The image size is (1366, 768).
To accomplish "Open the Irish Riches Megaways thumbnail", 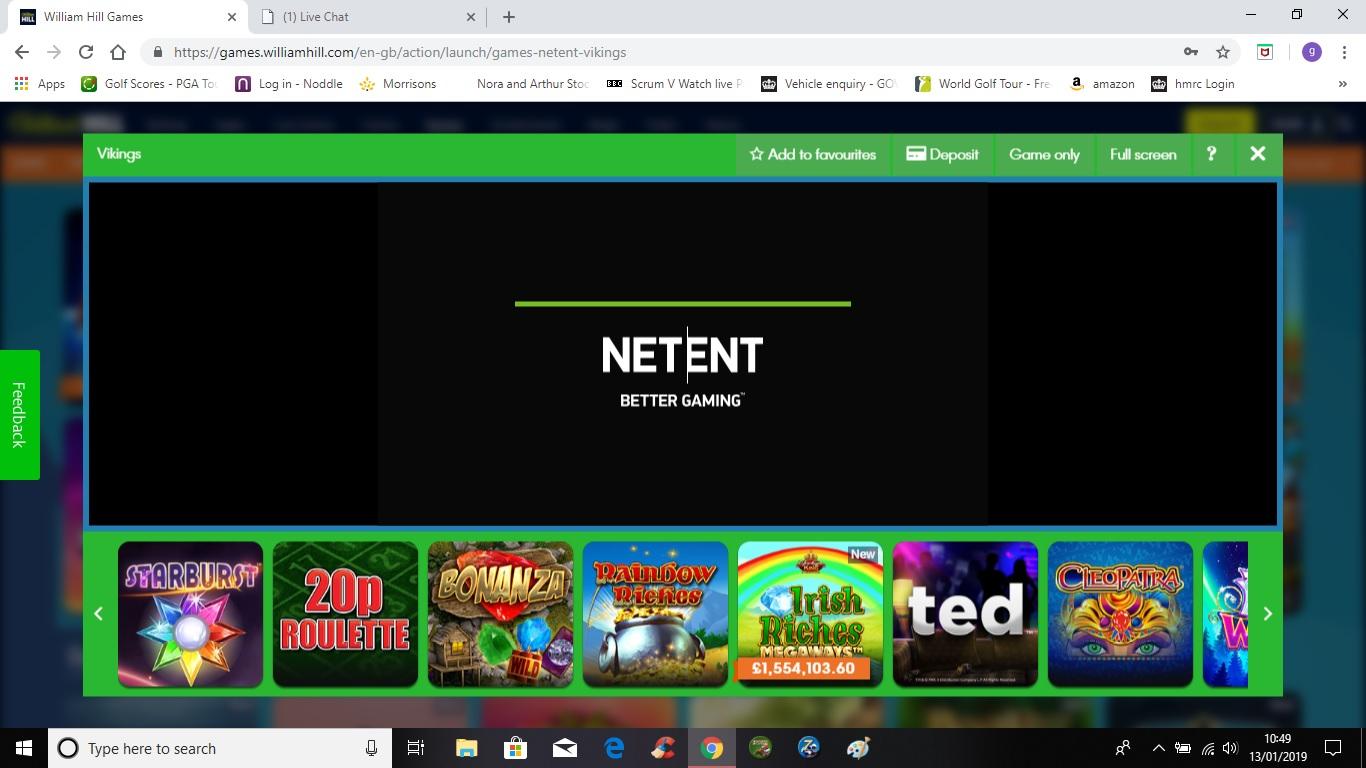I will [x=810, y=614].
